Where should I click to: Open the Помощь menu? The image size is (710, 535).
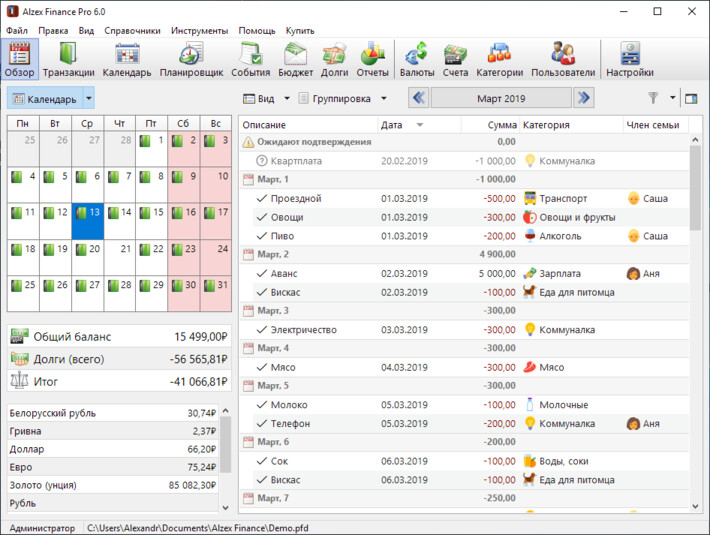[257, 31]
